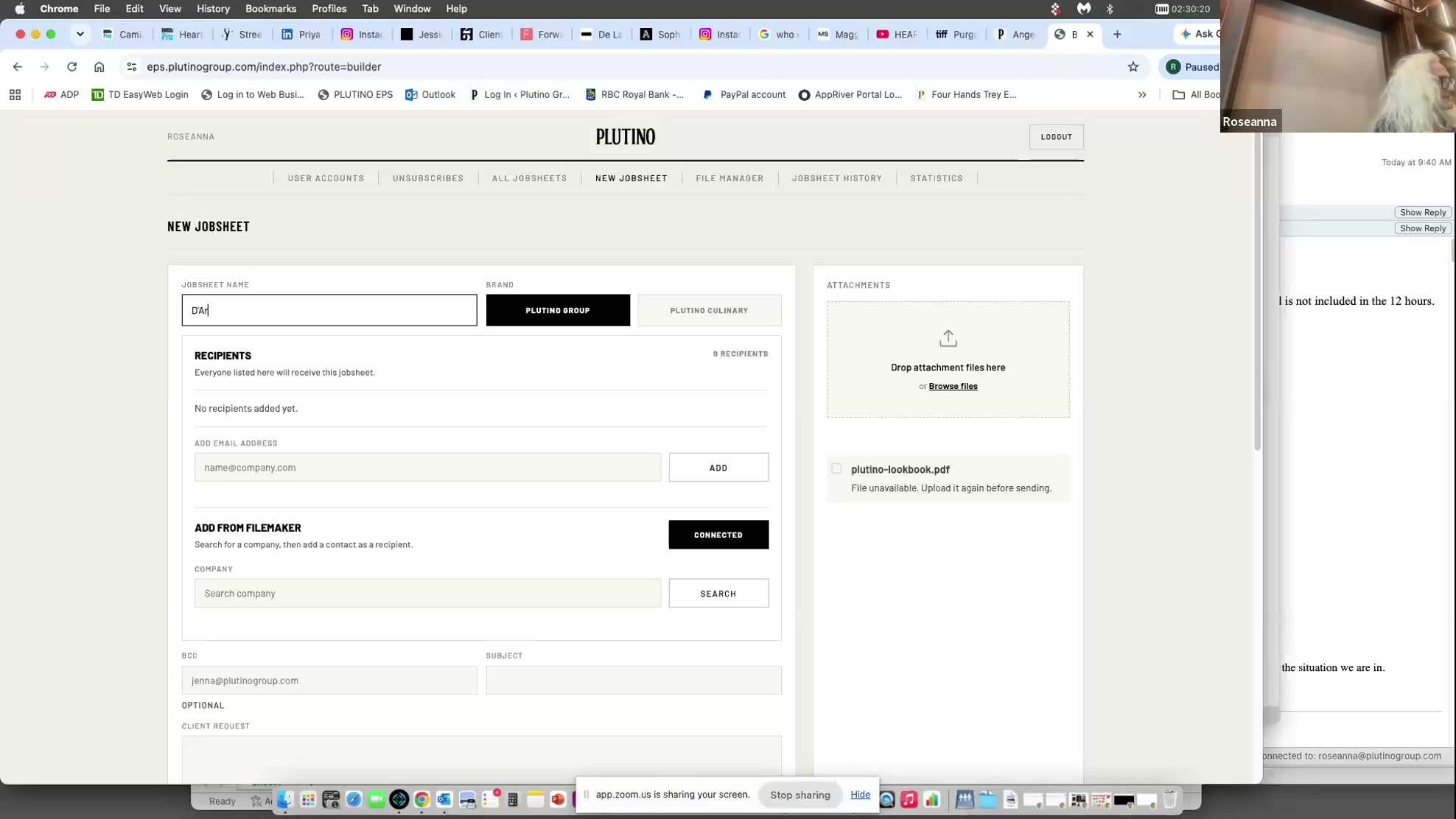1456x819 pixels.
Task: Click the upload arrow icon in attachments
Action: click(948, 338)
